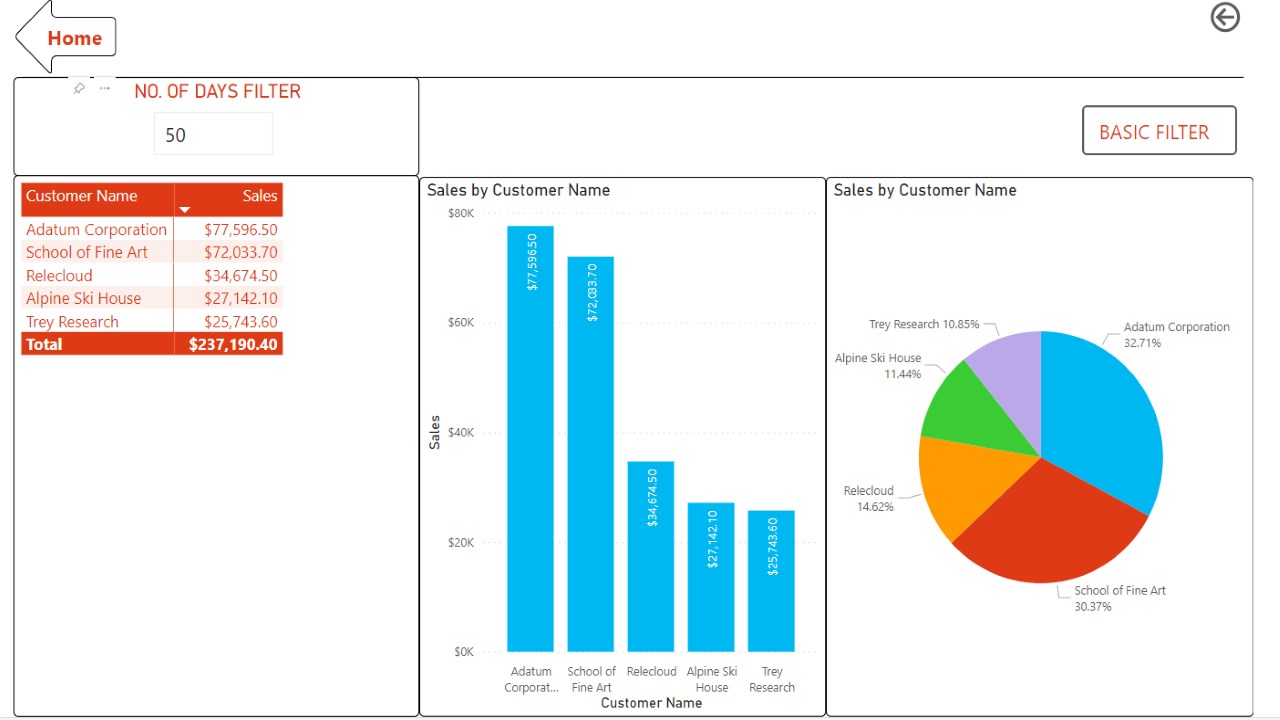Click the number of days input showing 50

pos(213,134)
